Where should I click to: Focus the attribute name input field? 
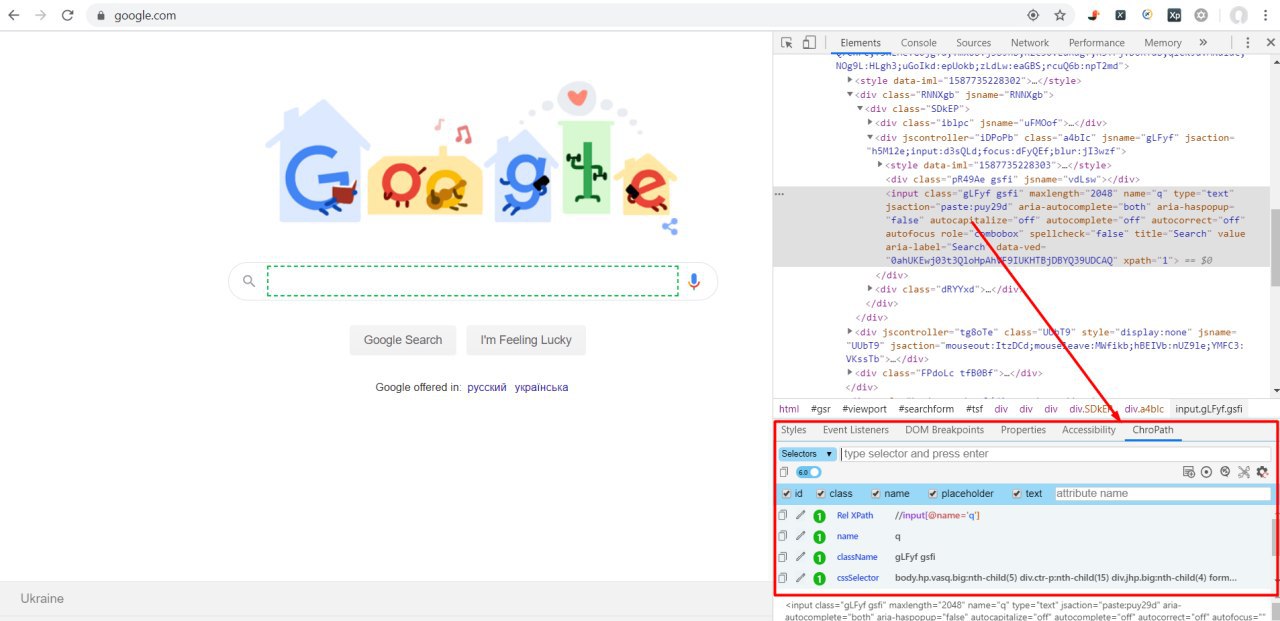1162,494
